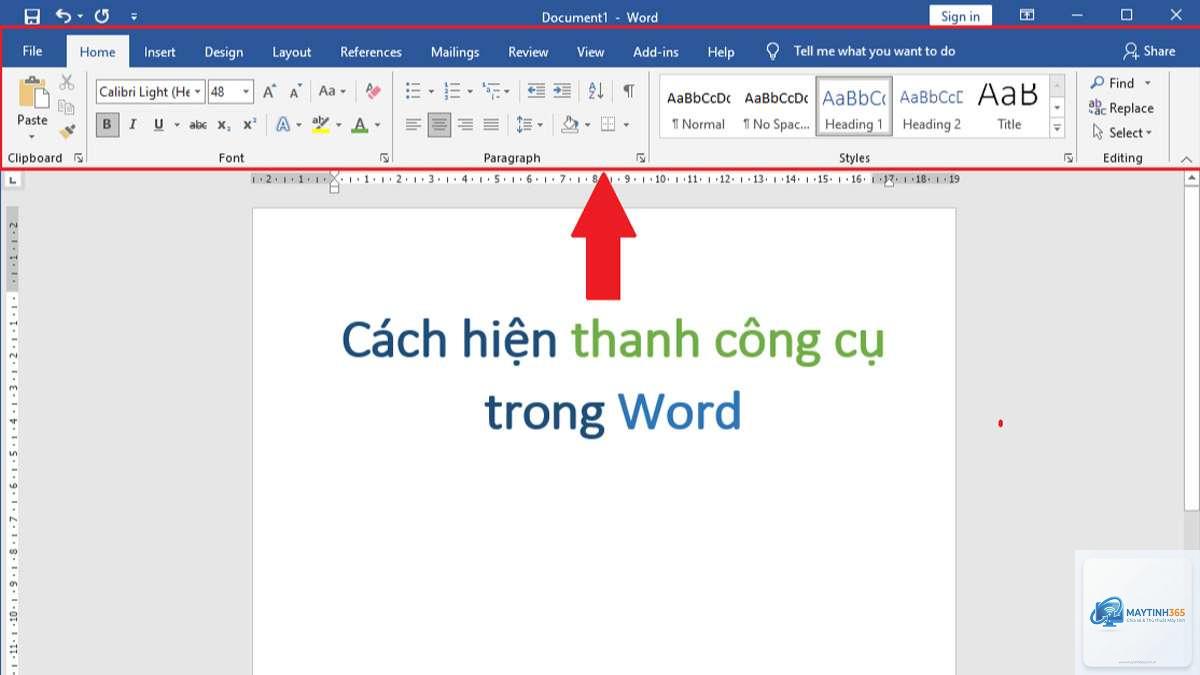Click the Save icon in Quick Access Toolbar
The width and height of the screenshot is (1200, 675).
(32, 16)
